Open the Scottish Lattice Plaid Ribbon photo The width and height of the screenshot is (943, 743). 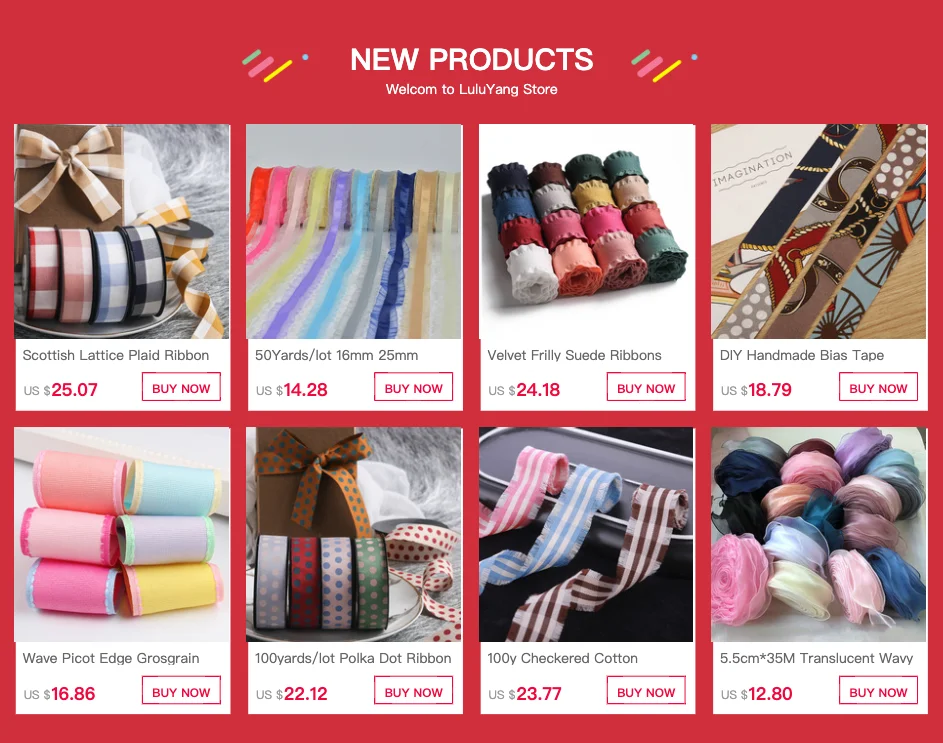(x=122, y=232)
